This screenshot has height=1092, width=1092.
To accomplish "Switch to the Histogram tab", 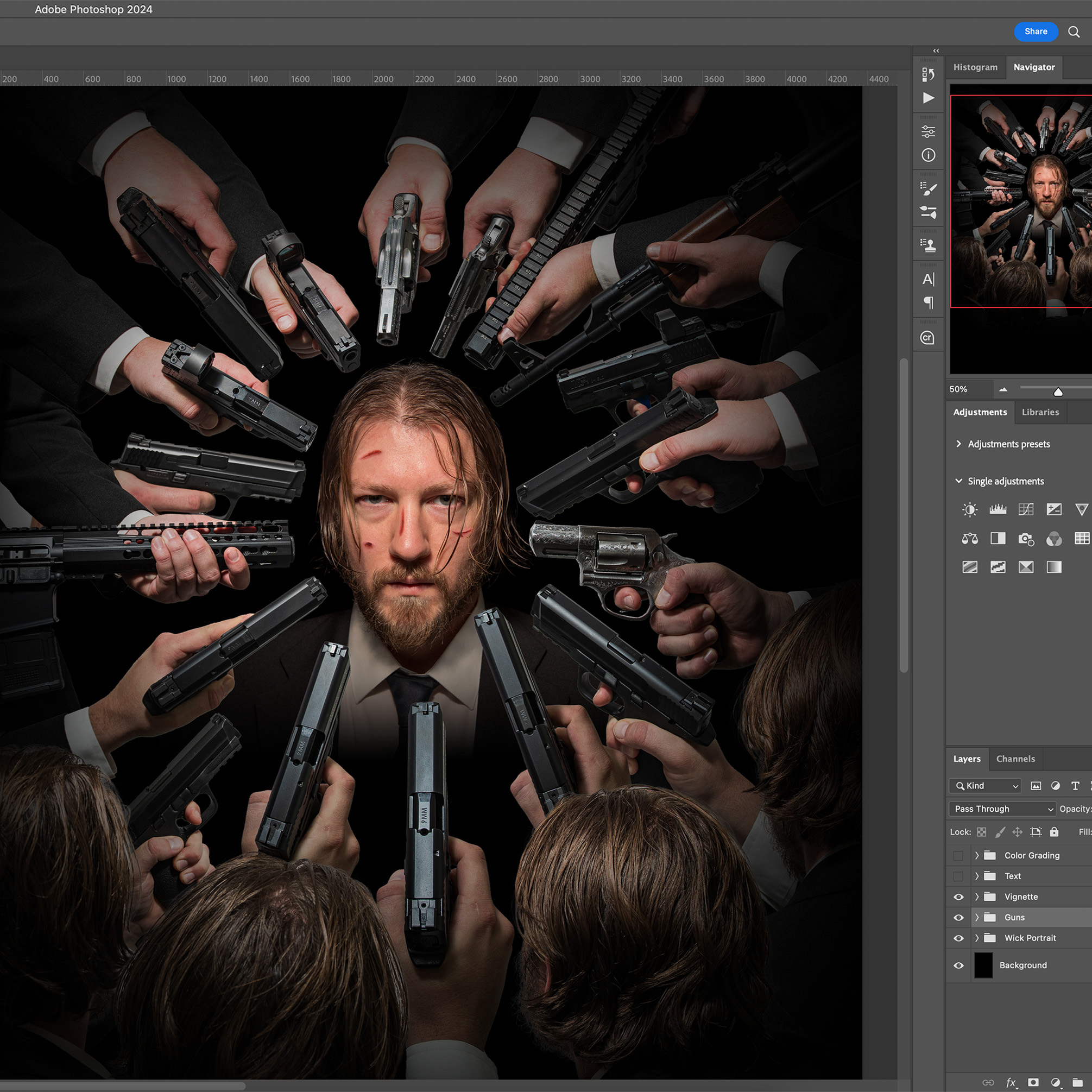I will [975, 67].
